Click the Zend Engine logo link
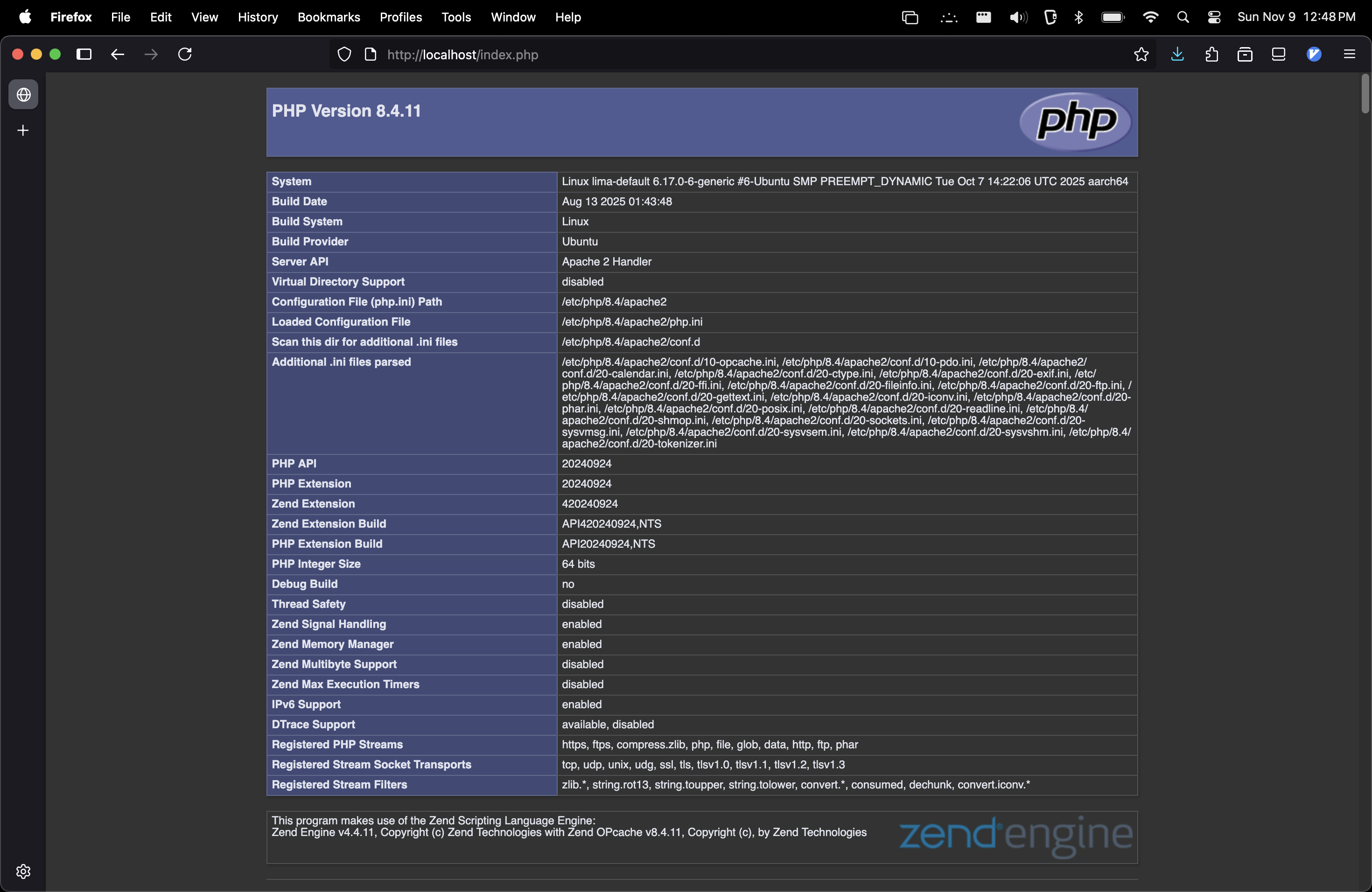The image size is (1372, 892). point(1015,836)
